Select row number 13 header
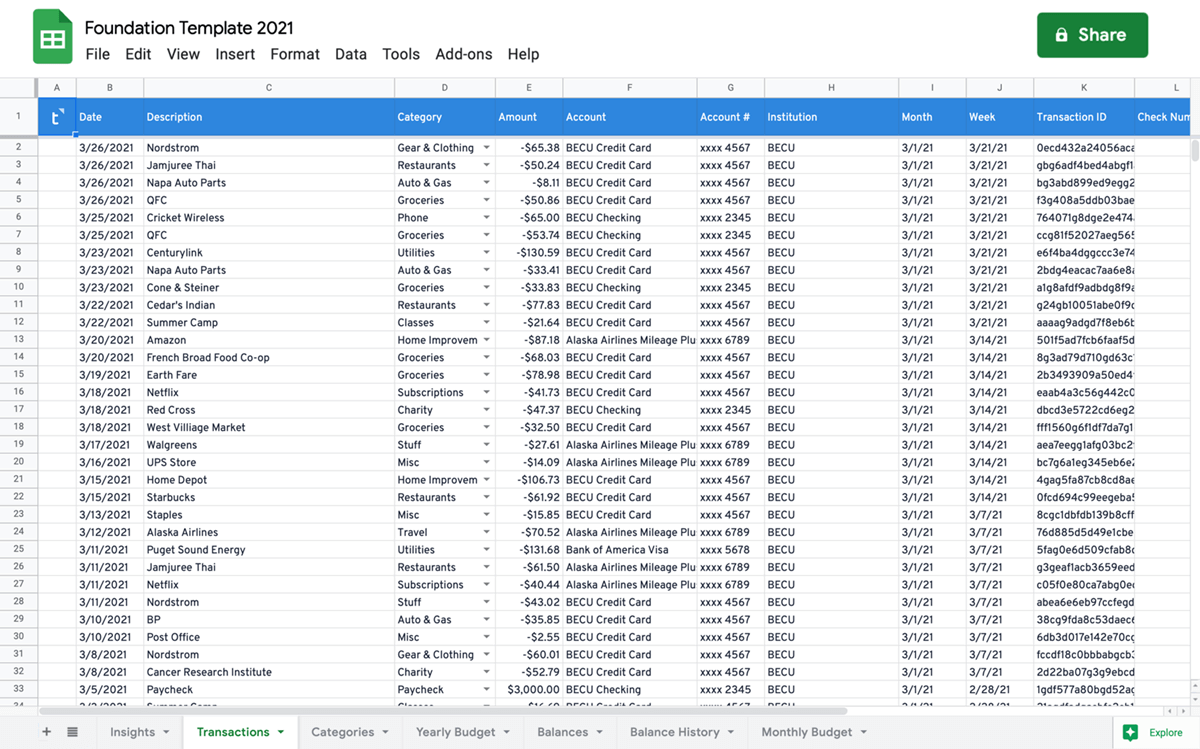Screen dimensions: 1200x749 [19, 340]
